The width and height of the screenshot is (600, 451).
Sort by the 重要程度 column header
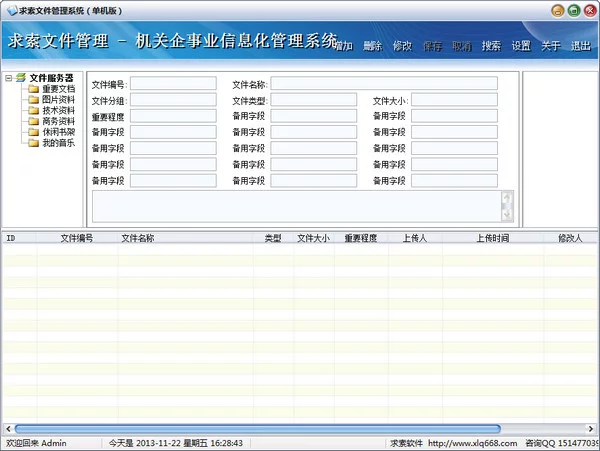pos(361,238)
